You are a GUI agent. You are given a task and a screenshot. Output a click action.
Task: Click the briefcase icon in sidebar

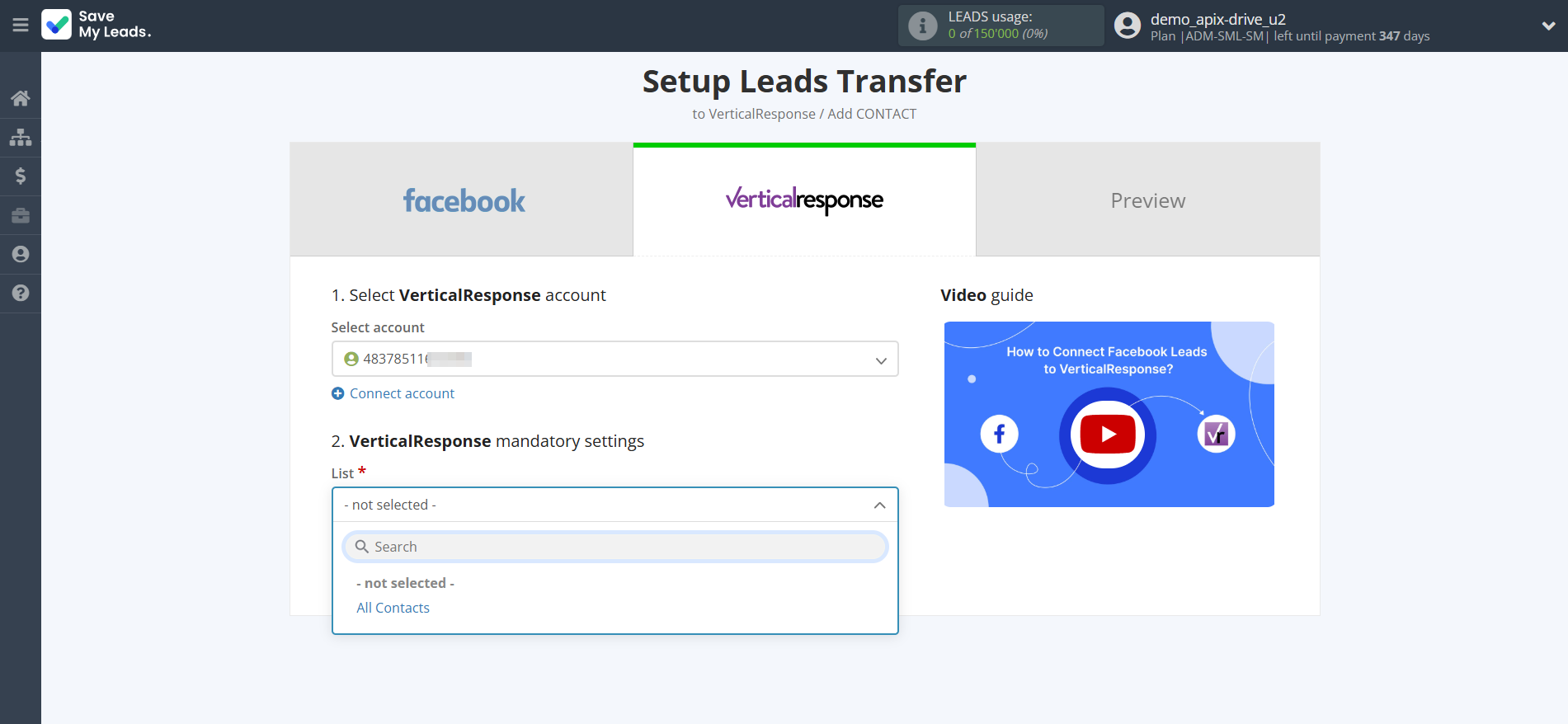point(21,215)
